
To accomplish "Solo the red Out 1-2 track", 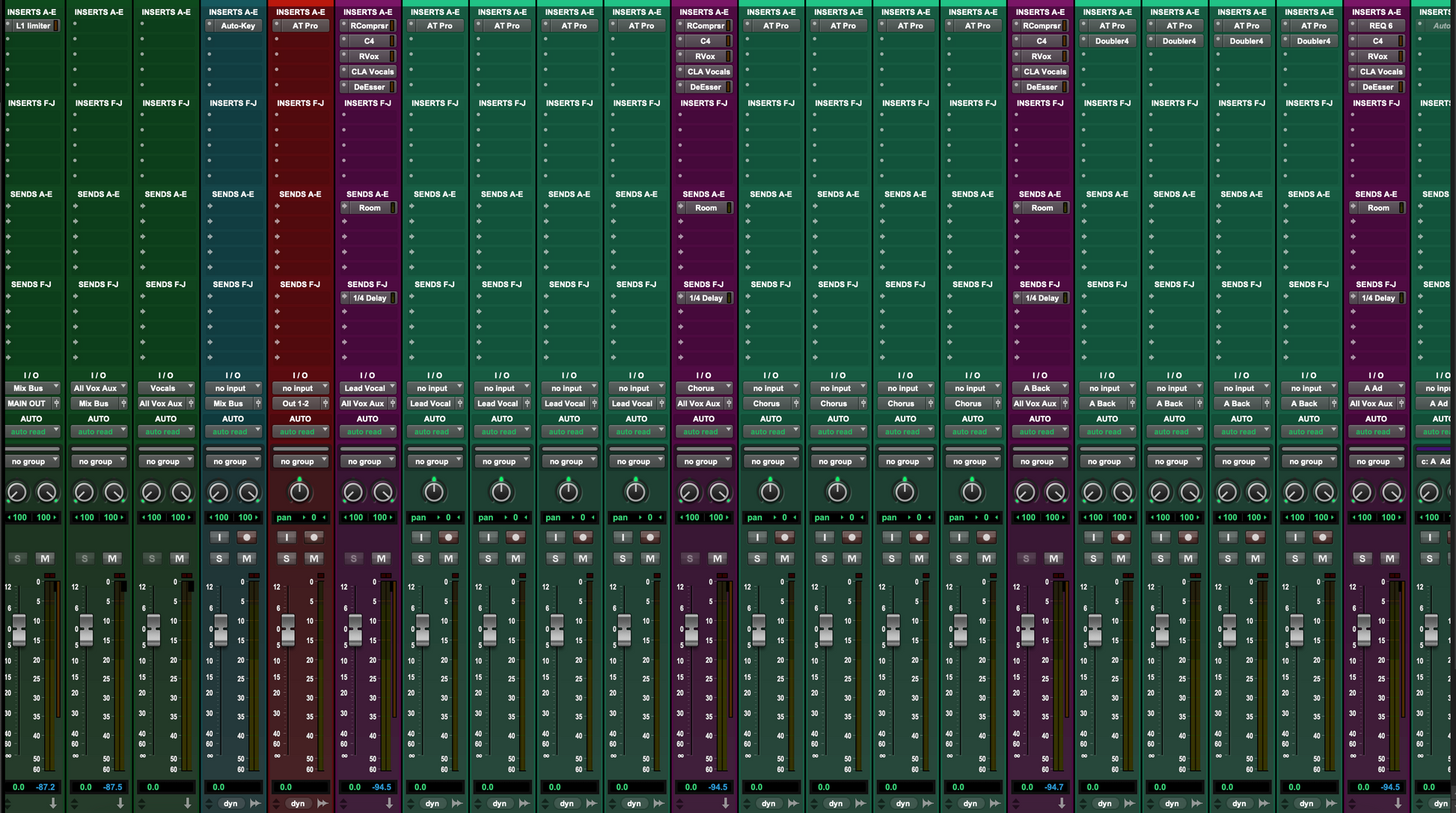I will [x=287, y=559].
